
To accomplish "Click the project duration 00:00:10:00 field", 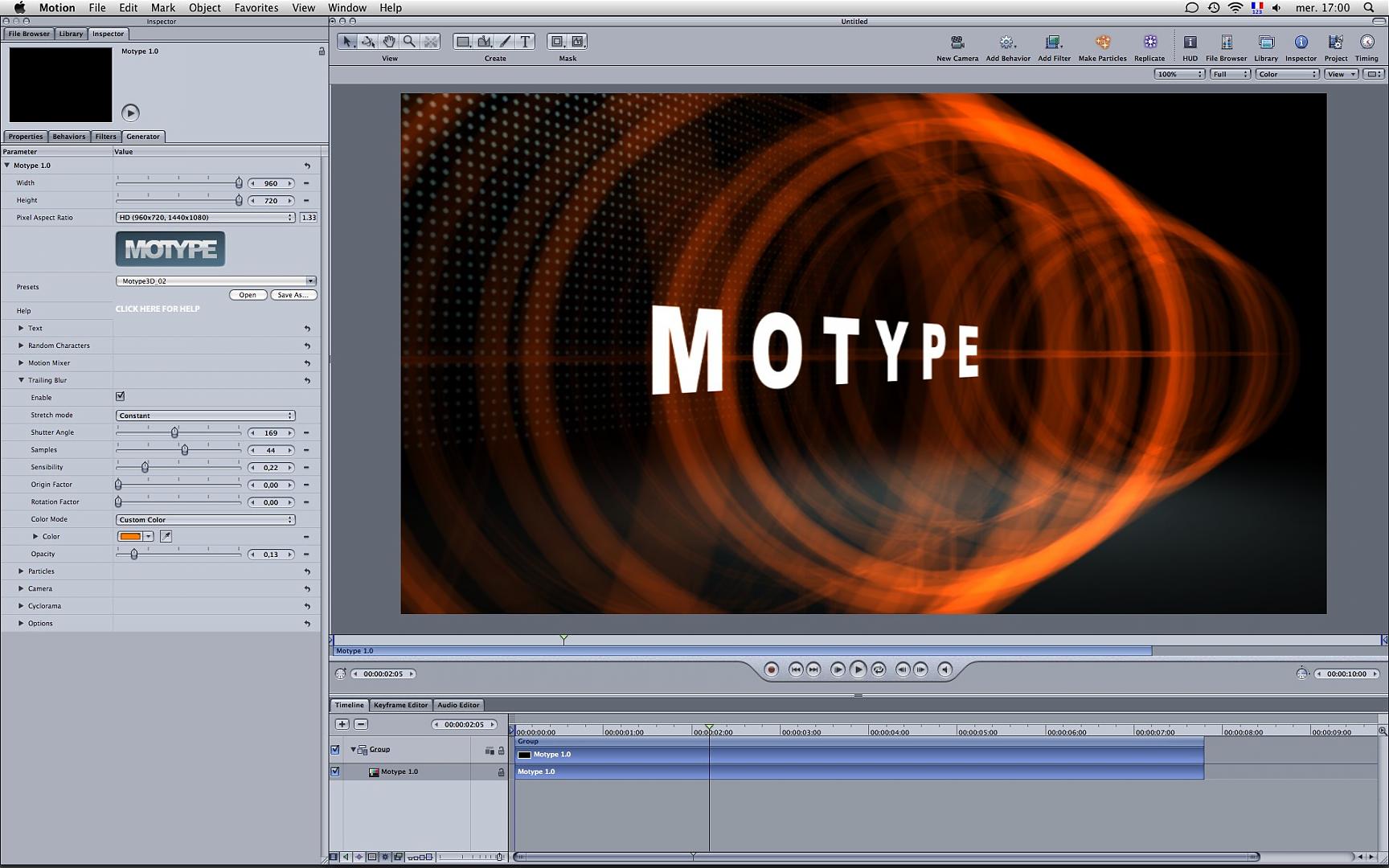I will [x=1346, y=674].
